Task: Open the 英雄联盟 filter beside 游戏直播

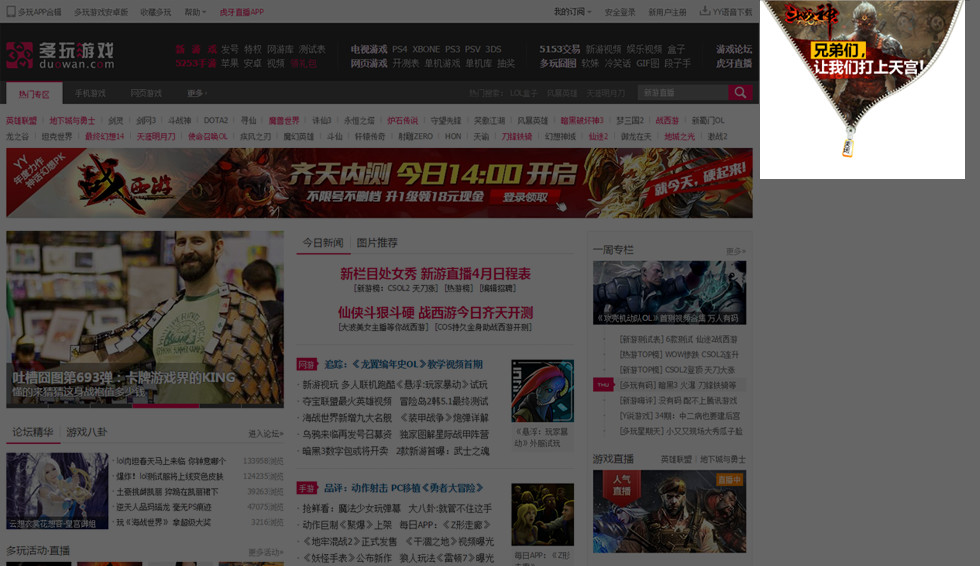Action: (676, 459)
